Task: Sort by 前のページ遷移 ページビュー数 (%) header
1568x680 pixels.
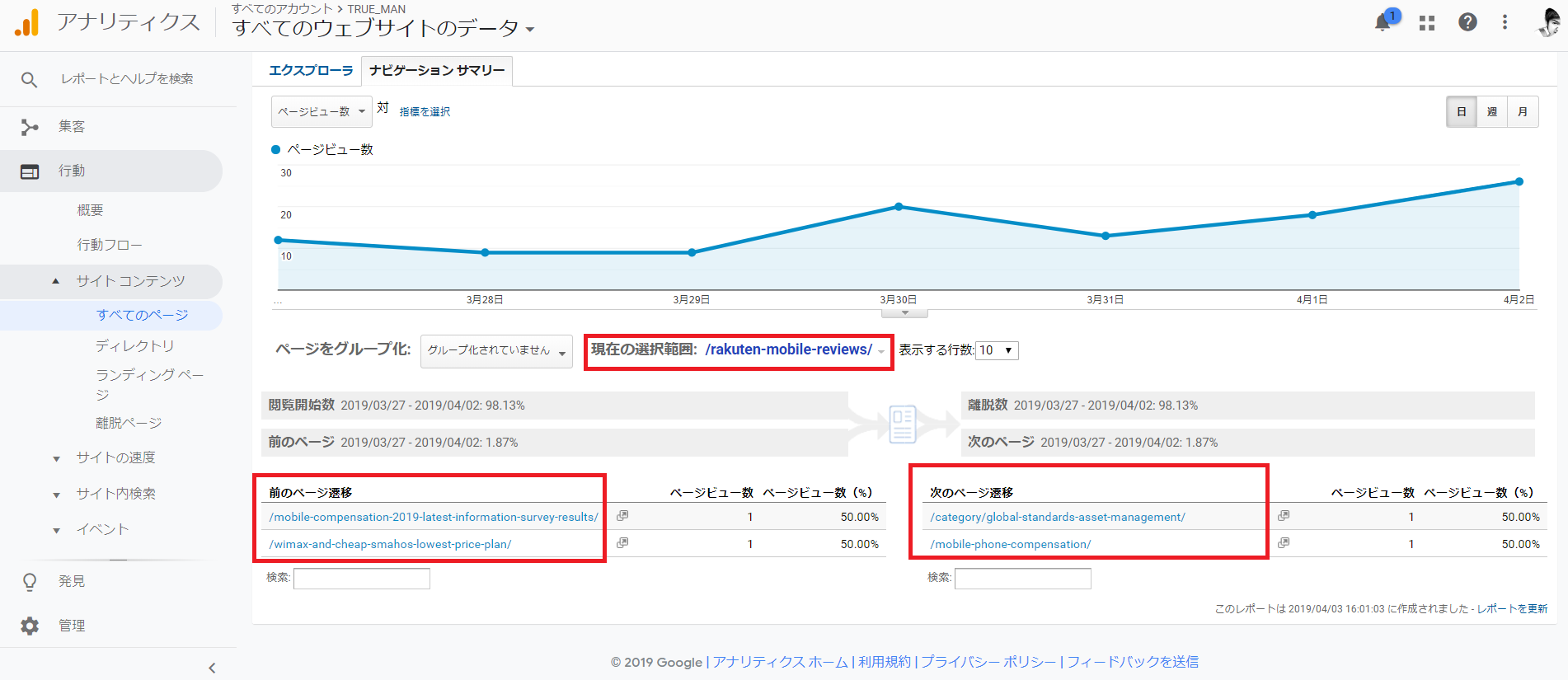Action: point(818,493)
